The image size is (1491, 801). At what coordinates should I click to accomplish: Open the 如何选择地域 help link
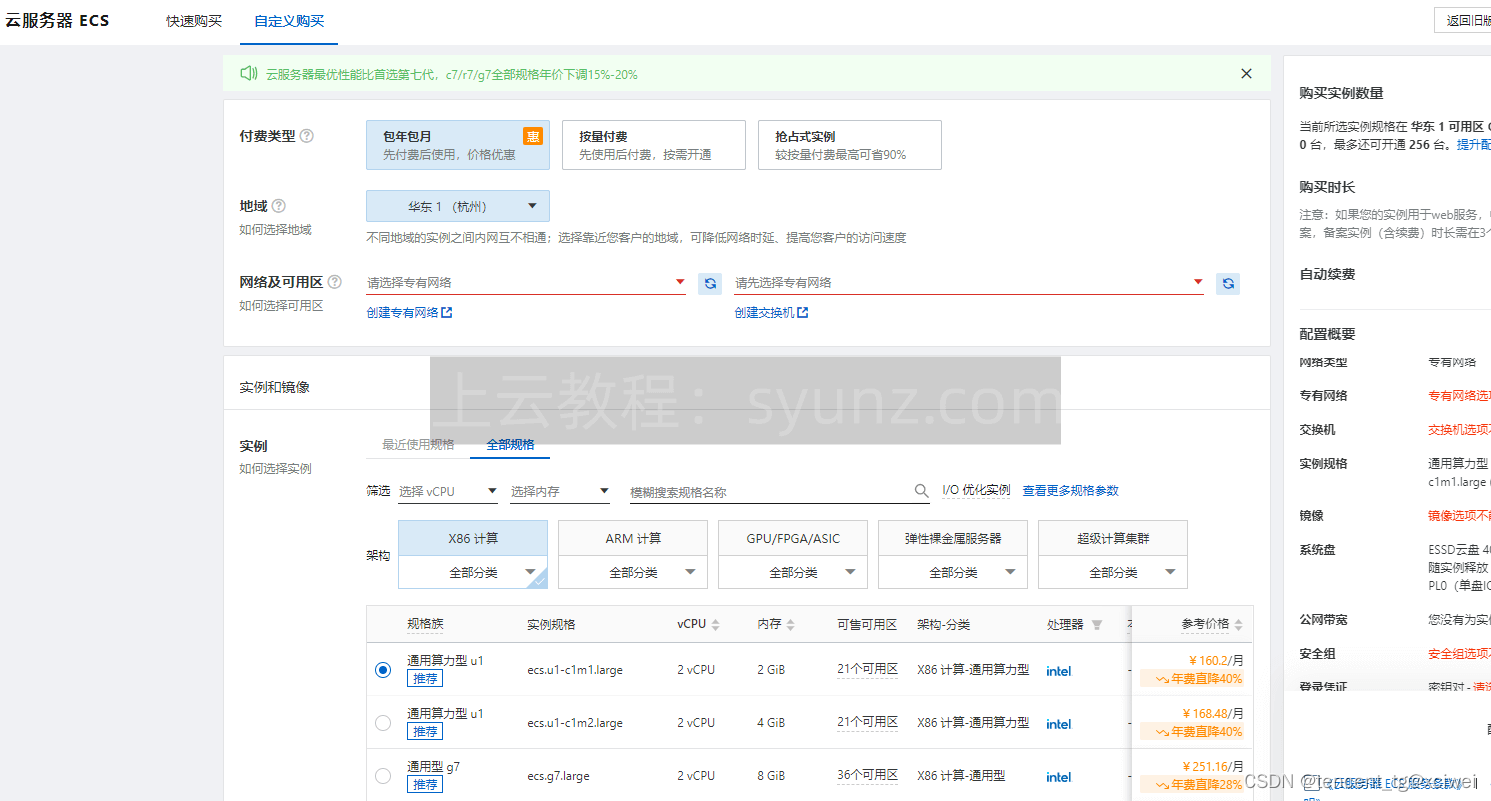(275, 229)
